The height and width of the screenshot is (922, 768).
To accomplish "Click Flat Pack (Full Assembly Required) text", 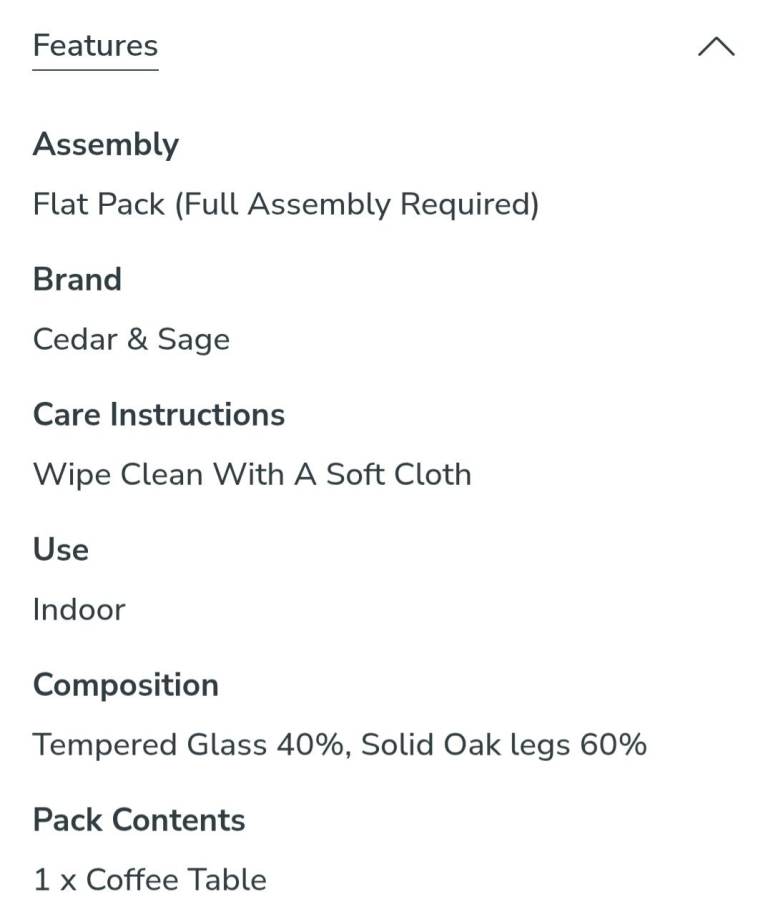I will pyautogui.click(x=286, y=205).
